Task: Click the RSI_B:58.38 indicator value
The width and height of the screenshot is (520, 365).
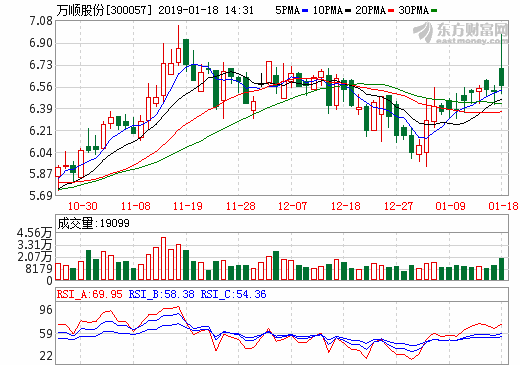Action: [x=162, y=294]
